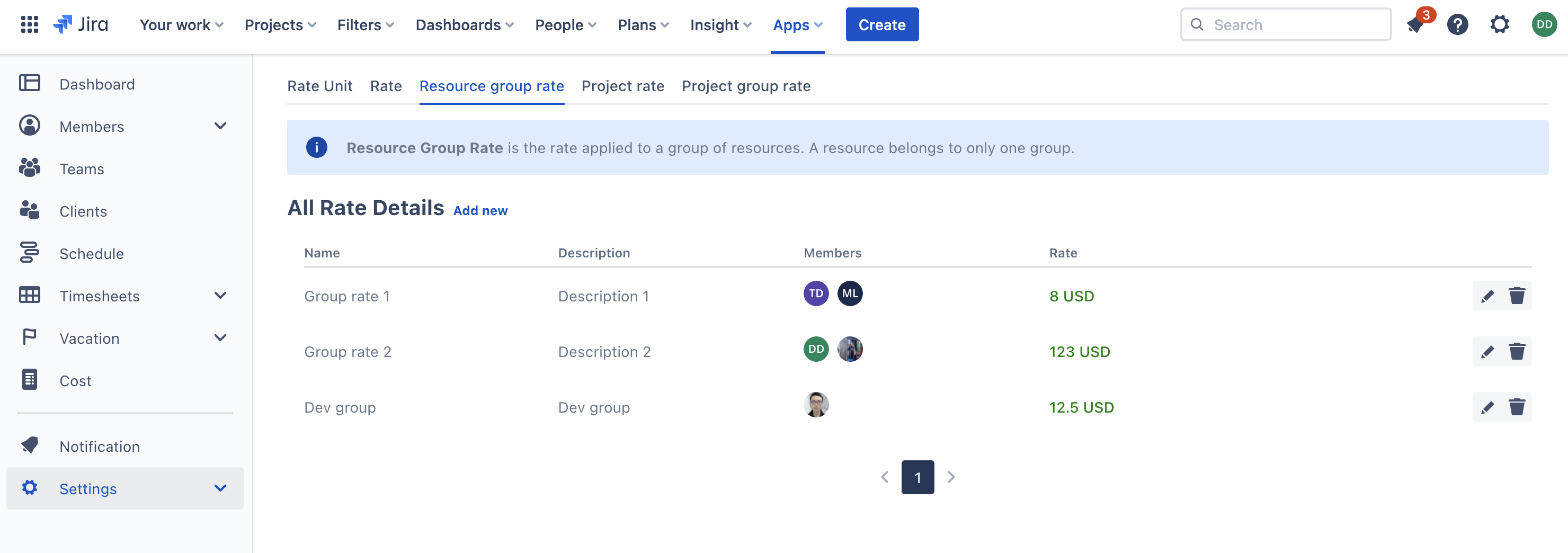Click the 123 USD rate value
This screenshot has height=553, width=1568.
[1079, 352]
